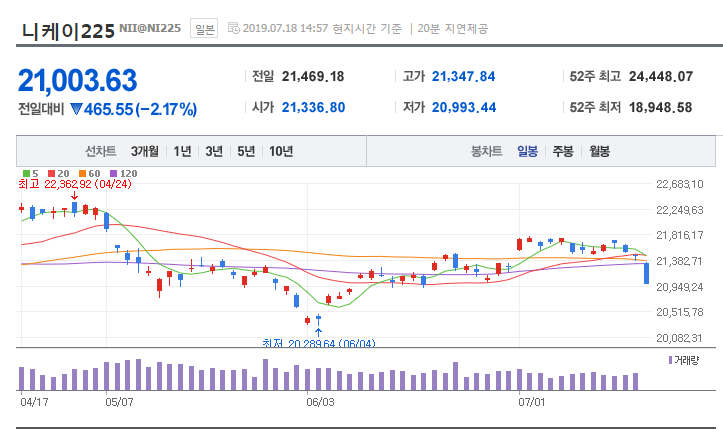Click the 06/03 date label on axis

pyautogui.click(x=320, y=402)
